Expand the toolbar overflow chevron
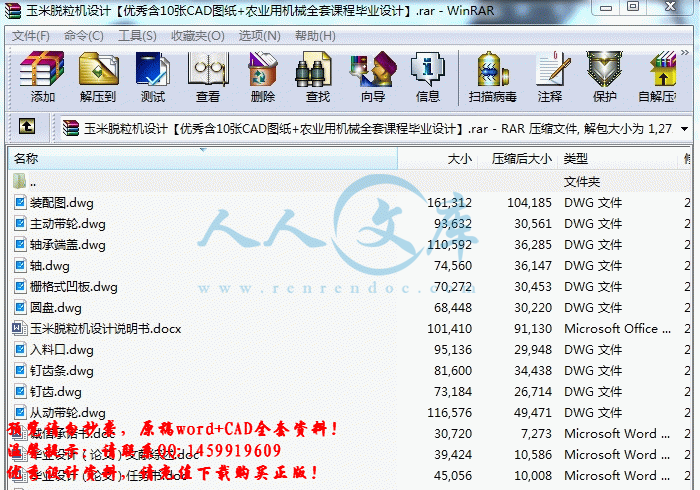The width and height of the screenshot is (700, 490). pyautogui.click(x=685, y=53)
